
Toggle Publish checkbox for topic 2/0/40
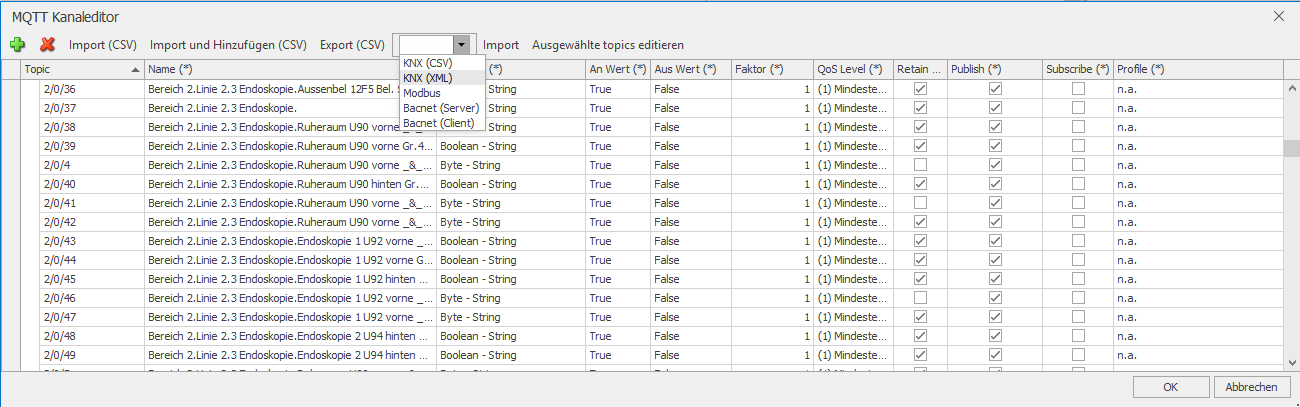point(995,184)
